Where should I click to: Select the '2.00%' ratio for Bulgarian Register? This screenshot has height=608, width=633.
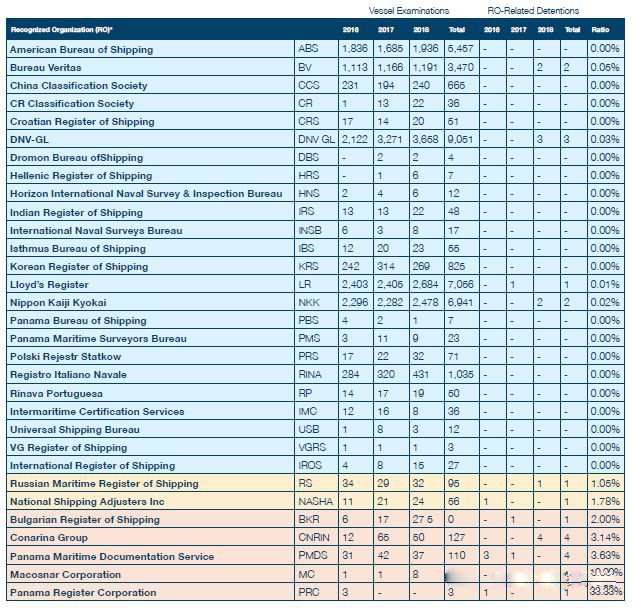(x=605, y=519)
